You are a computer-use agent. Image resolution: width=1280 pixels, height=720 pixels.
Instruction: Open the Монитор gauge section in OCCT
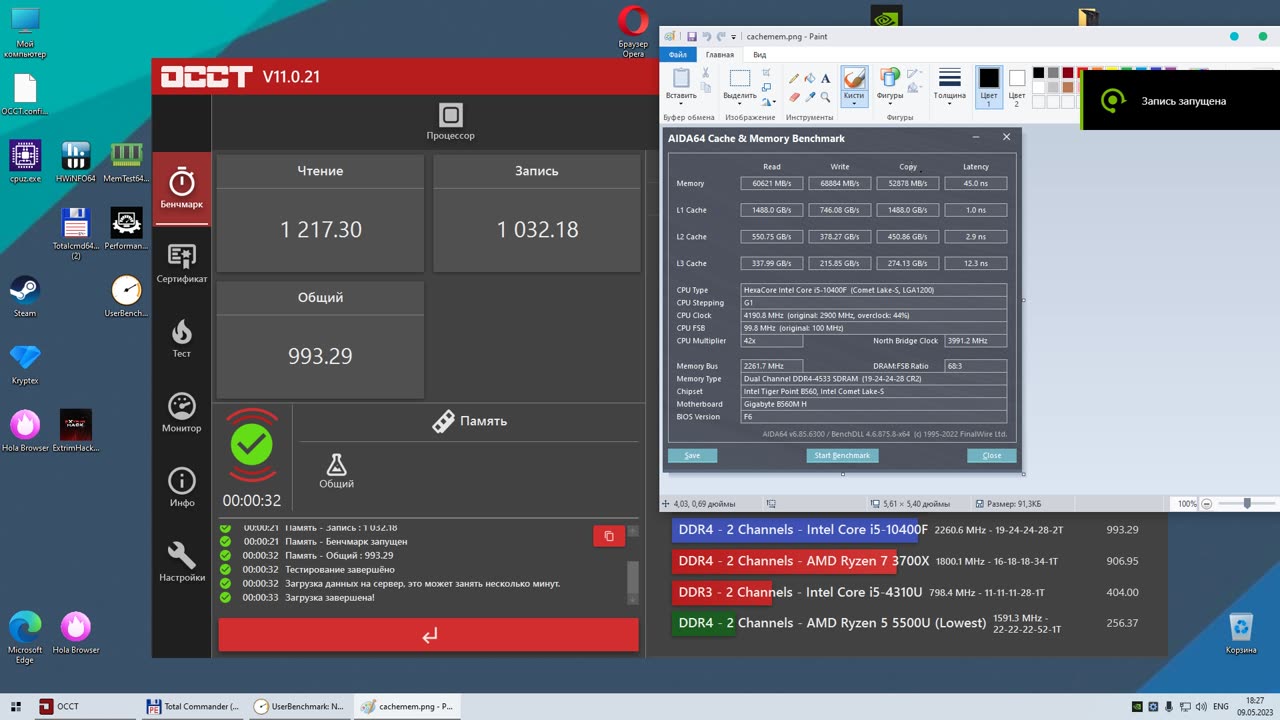pos(181,412)
